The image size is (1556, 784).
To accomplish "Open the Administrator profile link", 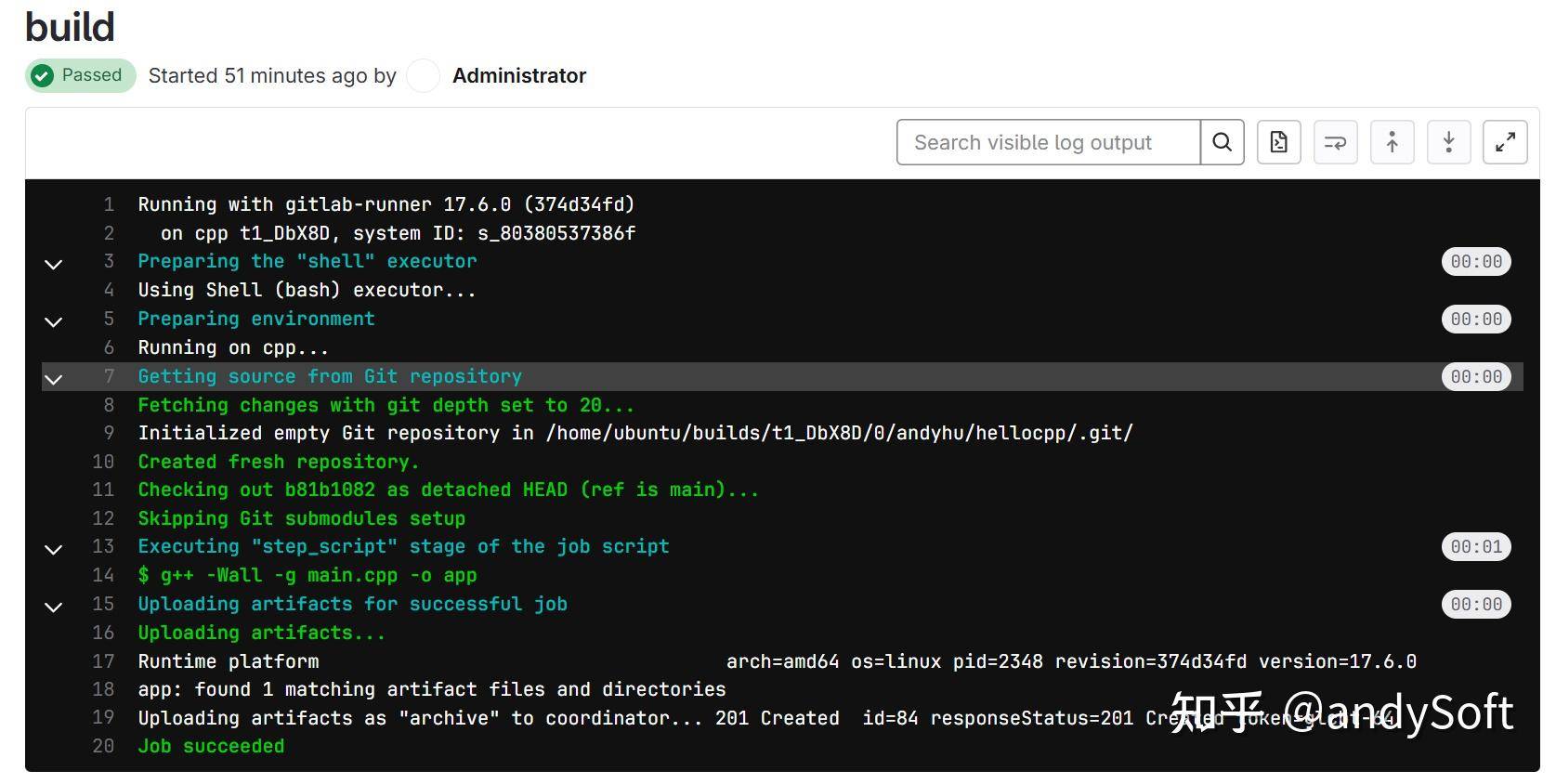I will click(x=519, y=76).
